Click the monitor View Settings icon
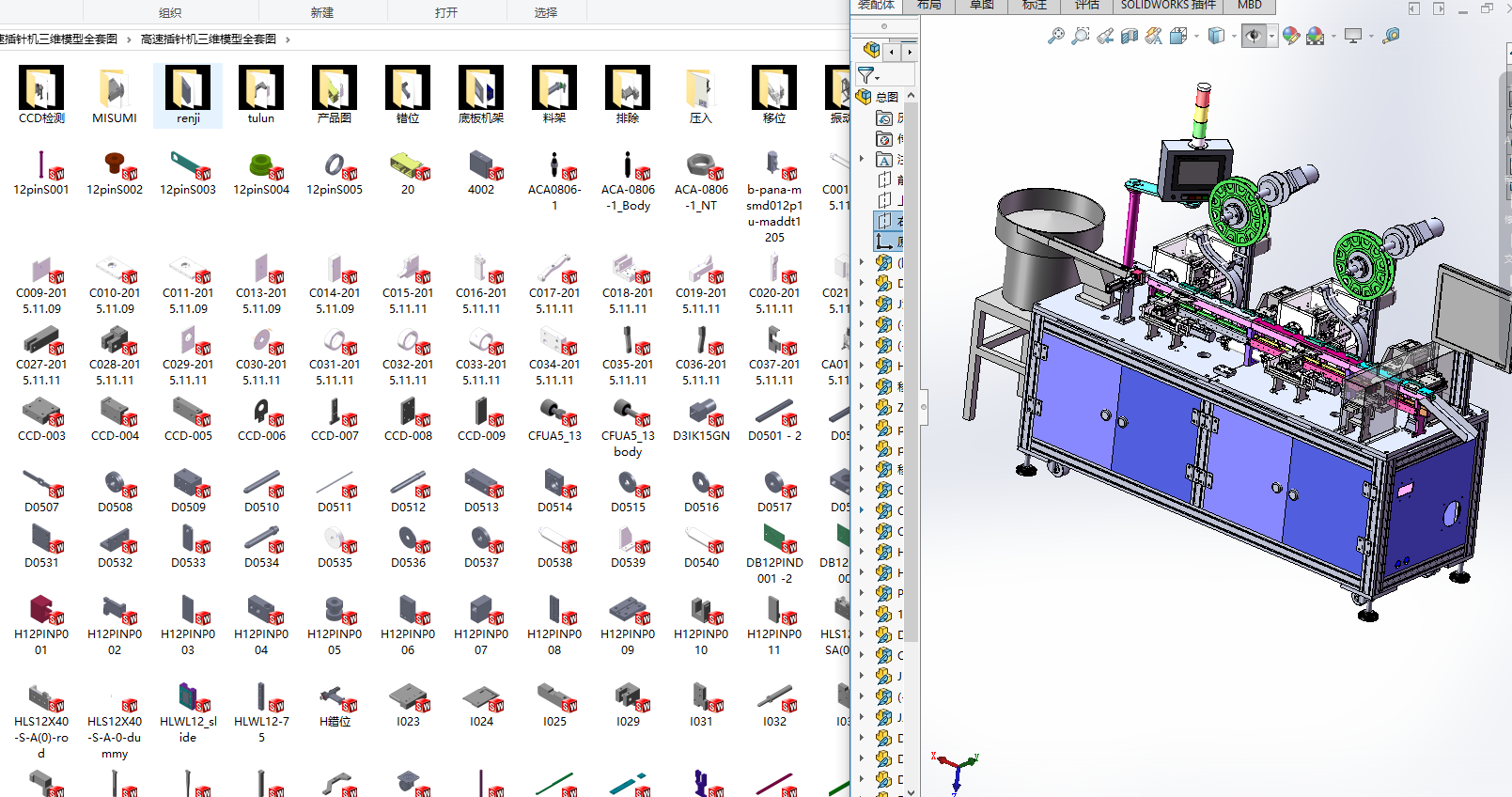1512x797 pixels. coord(1353,36)
